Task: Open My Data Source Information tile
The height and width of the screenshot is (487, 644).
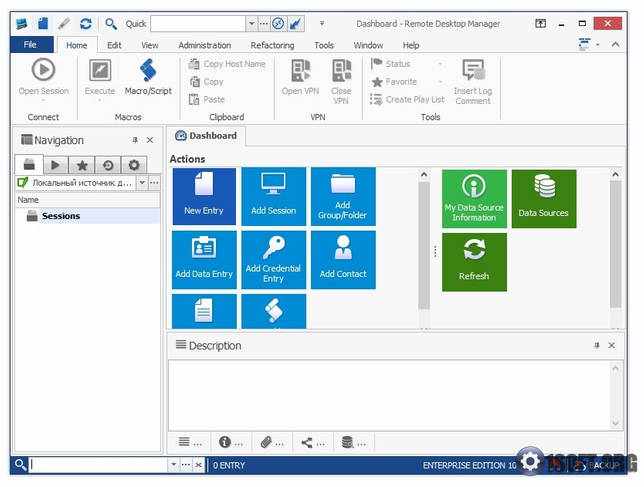Action: point(474,199)
